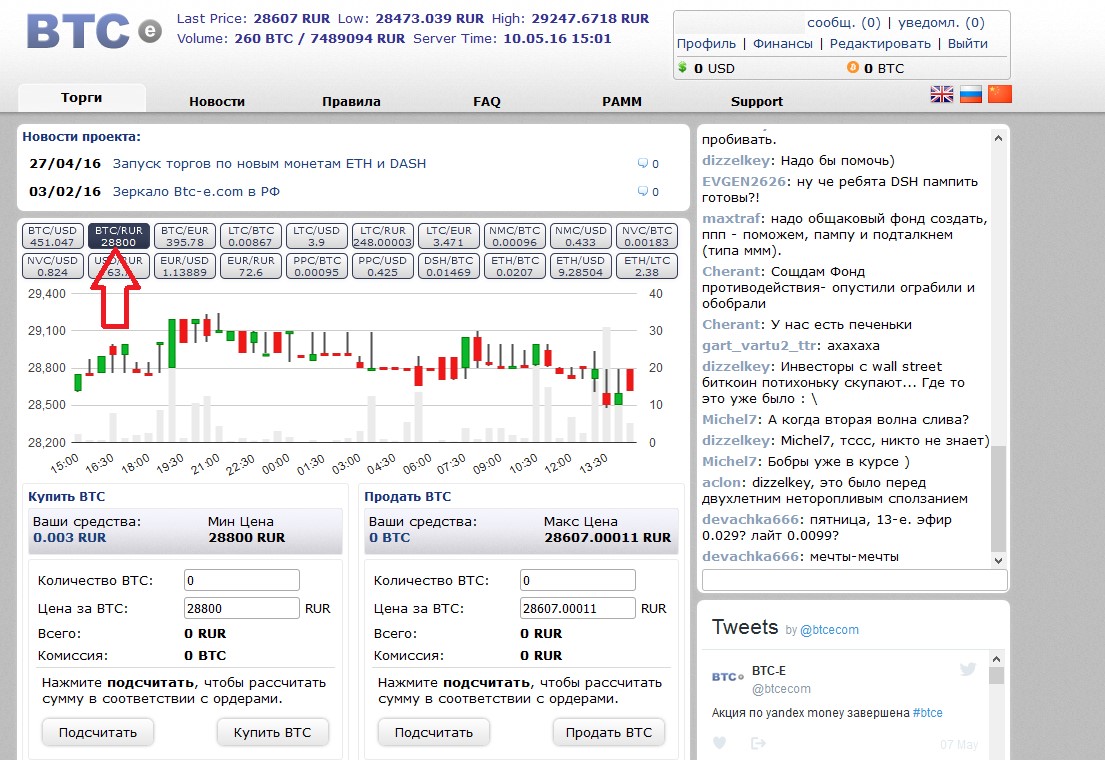
Task: Select the EUR/RUR pair
Action: (x=251, y=266)
